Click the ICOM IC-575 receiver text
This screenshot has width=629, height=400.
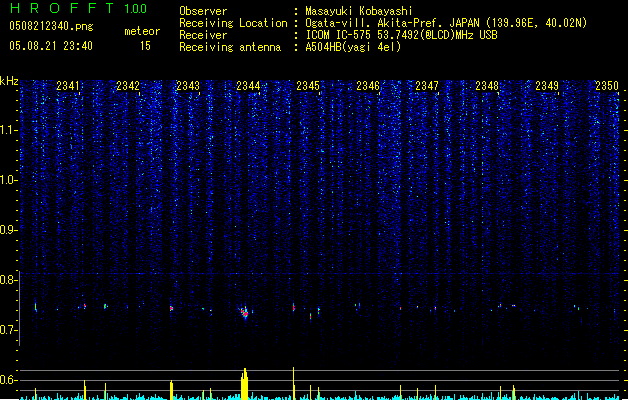[x=401, y=35]
